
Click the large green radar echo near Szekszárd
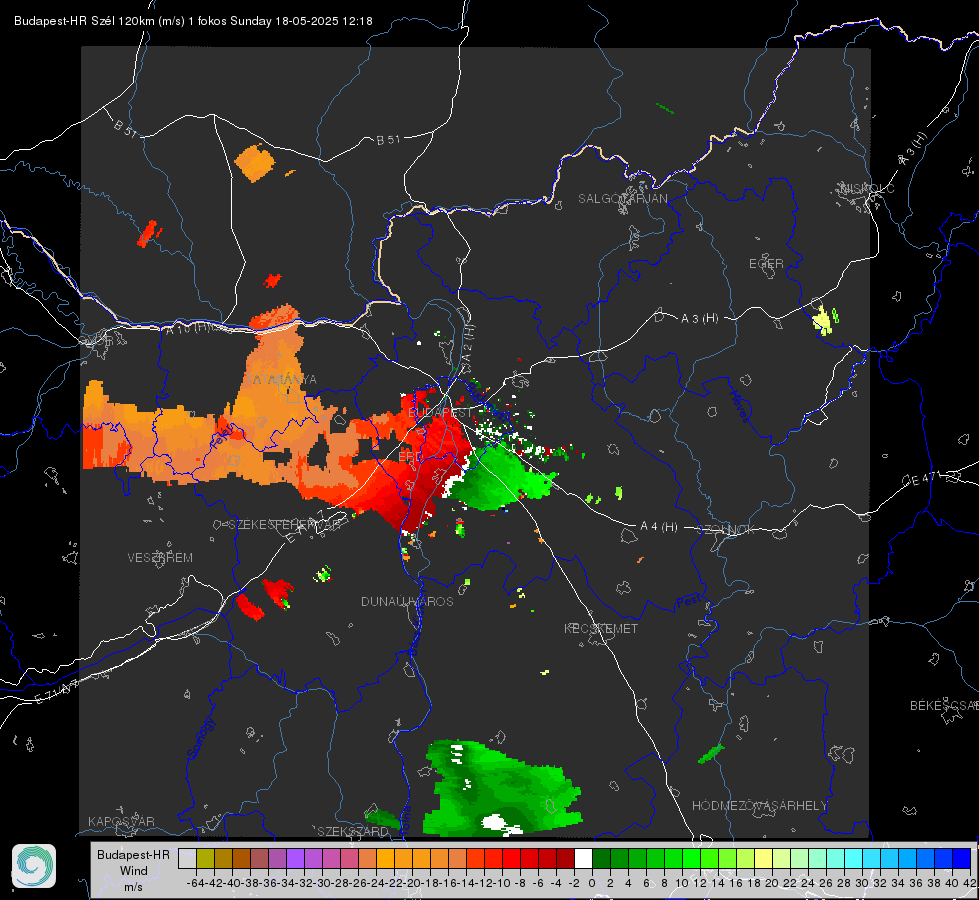pos(501,788)
